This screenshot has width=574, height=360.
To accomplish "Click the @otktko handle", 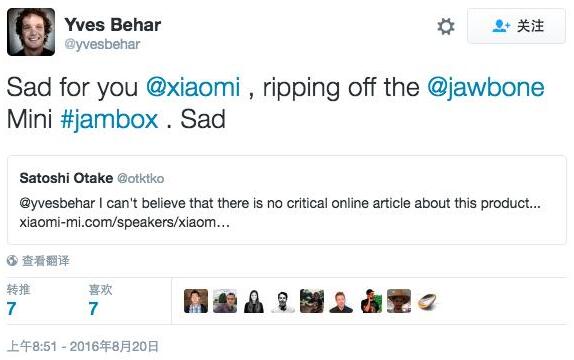I will 141,179.
